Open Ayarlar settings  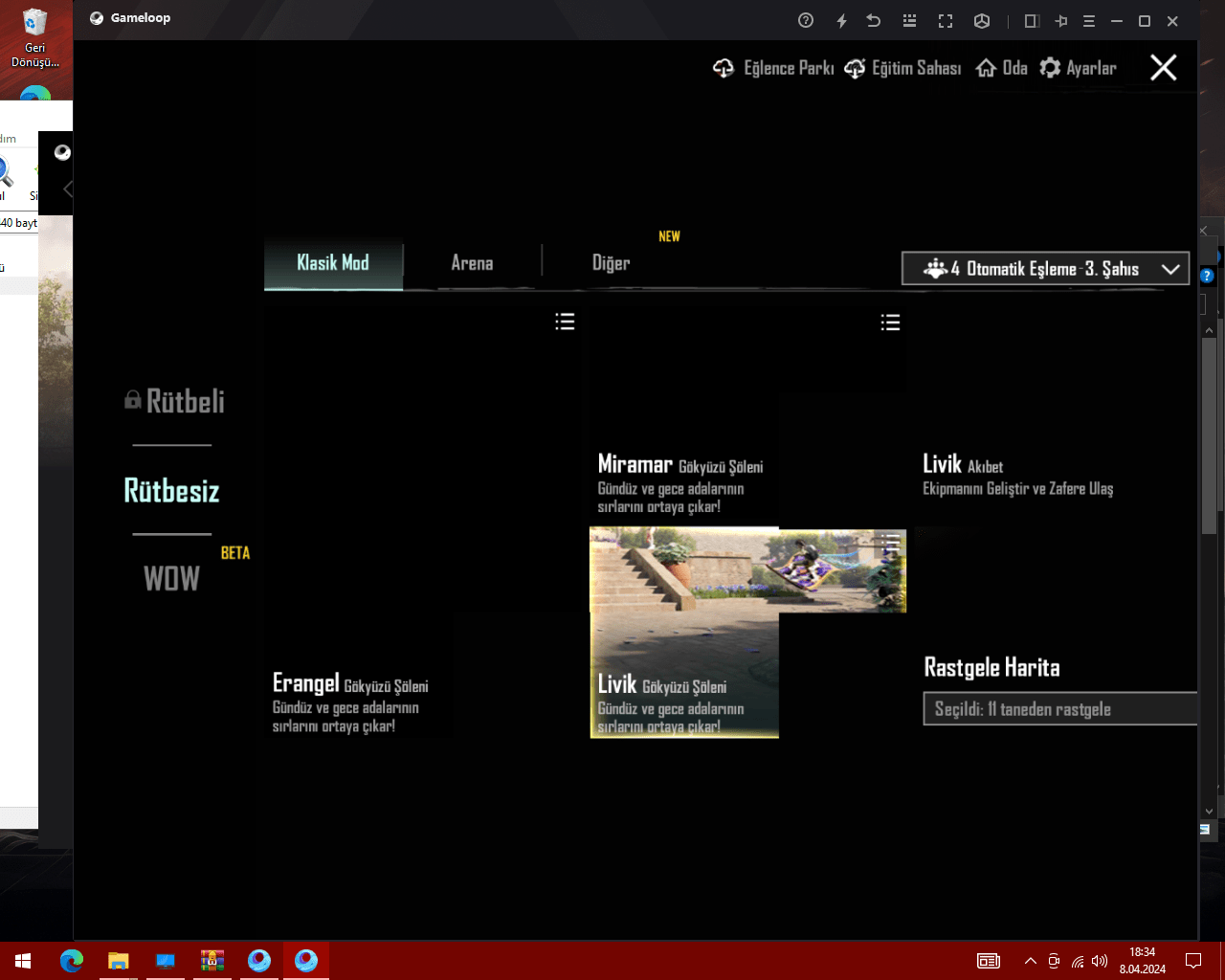point(1091,68)
